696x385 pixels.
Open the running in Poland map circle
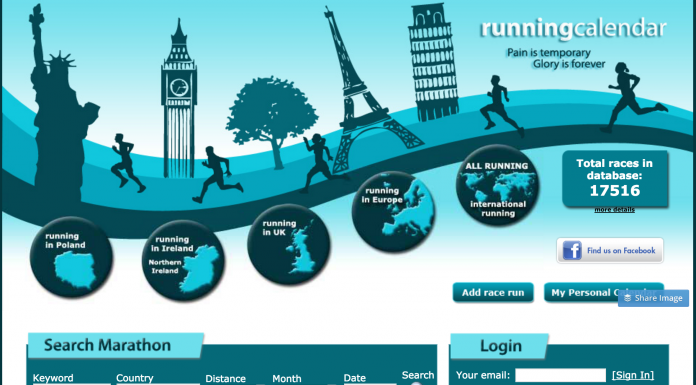[x=71, y=257]
